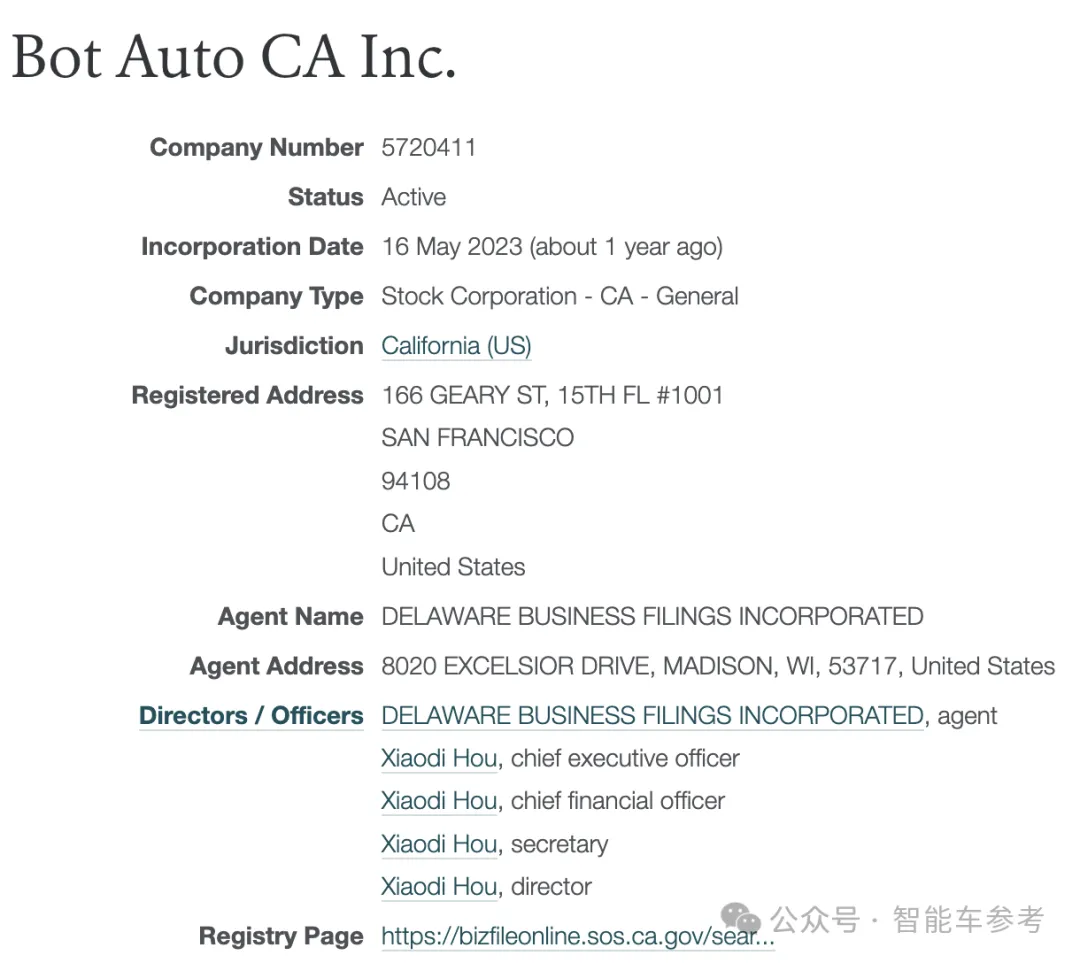This screenshot has width=1080, height=963.
Task: Click Xiaodi Hou link beside director
Action: [x=439, y=887]
